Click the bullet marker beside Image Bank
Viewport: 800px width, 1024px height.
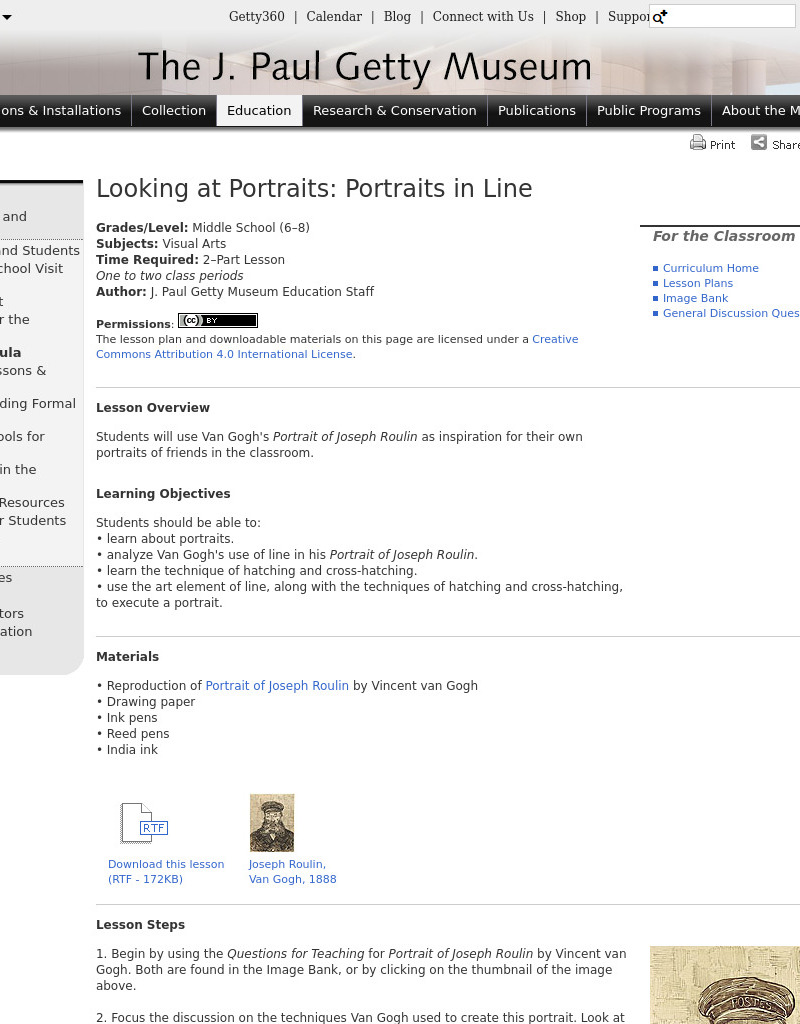click(x=655, y=298)
